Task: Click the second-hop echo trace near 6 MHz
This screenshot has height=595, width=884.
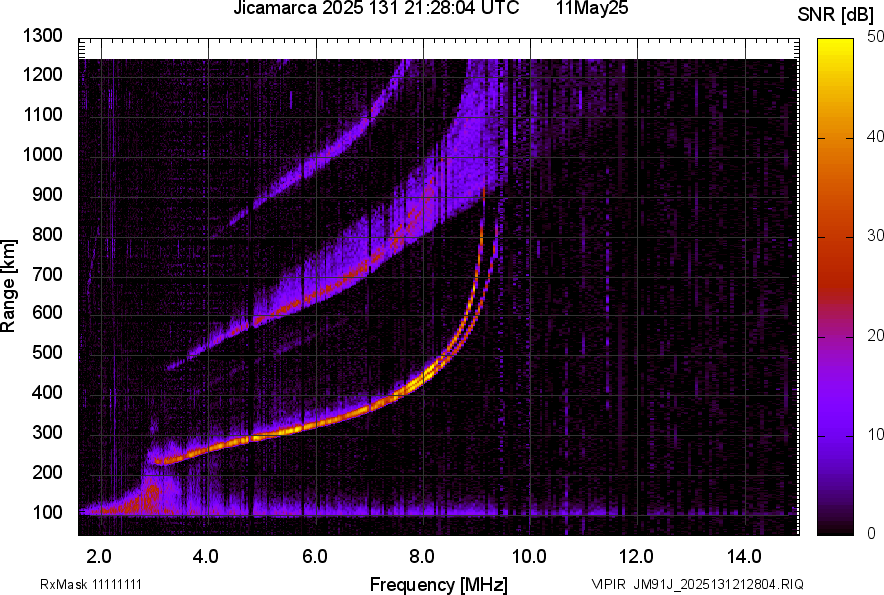Action: click(316, 296)
